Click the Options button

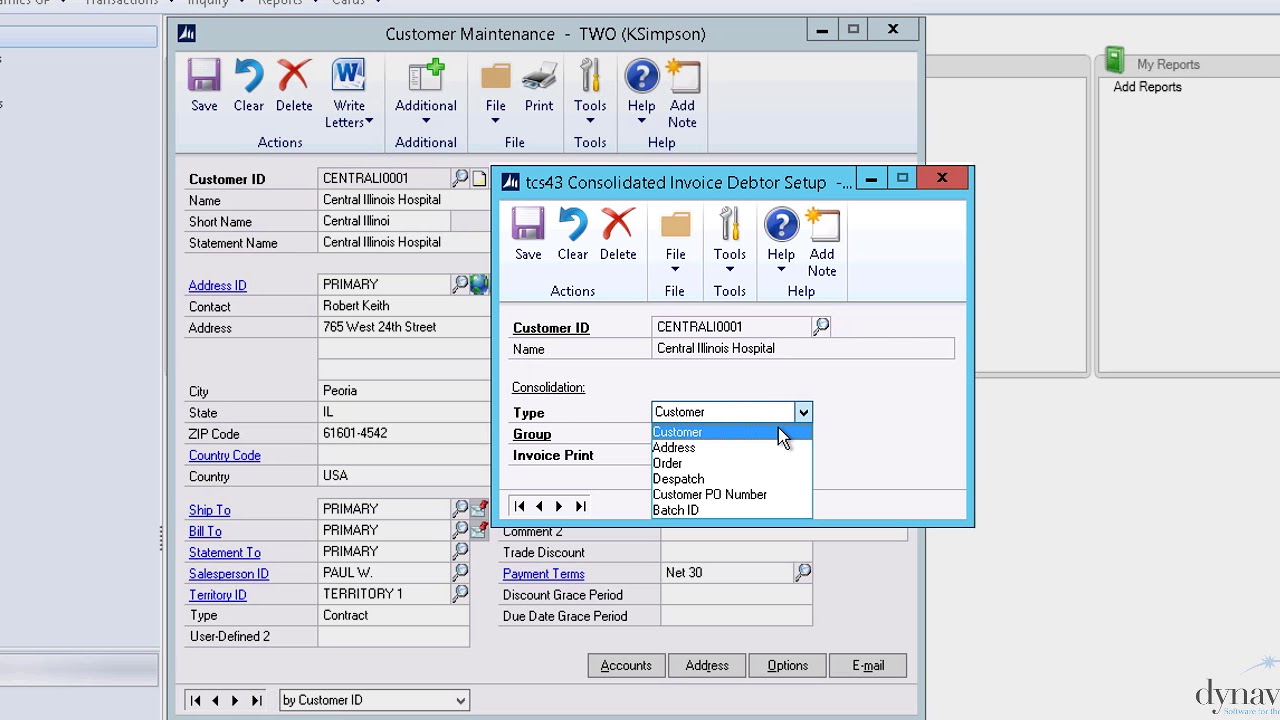(788, 665)
